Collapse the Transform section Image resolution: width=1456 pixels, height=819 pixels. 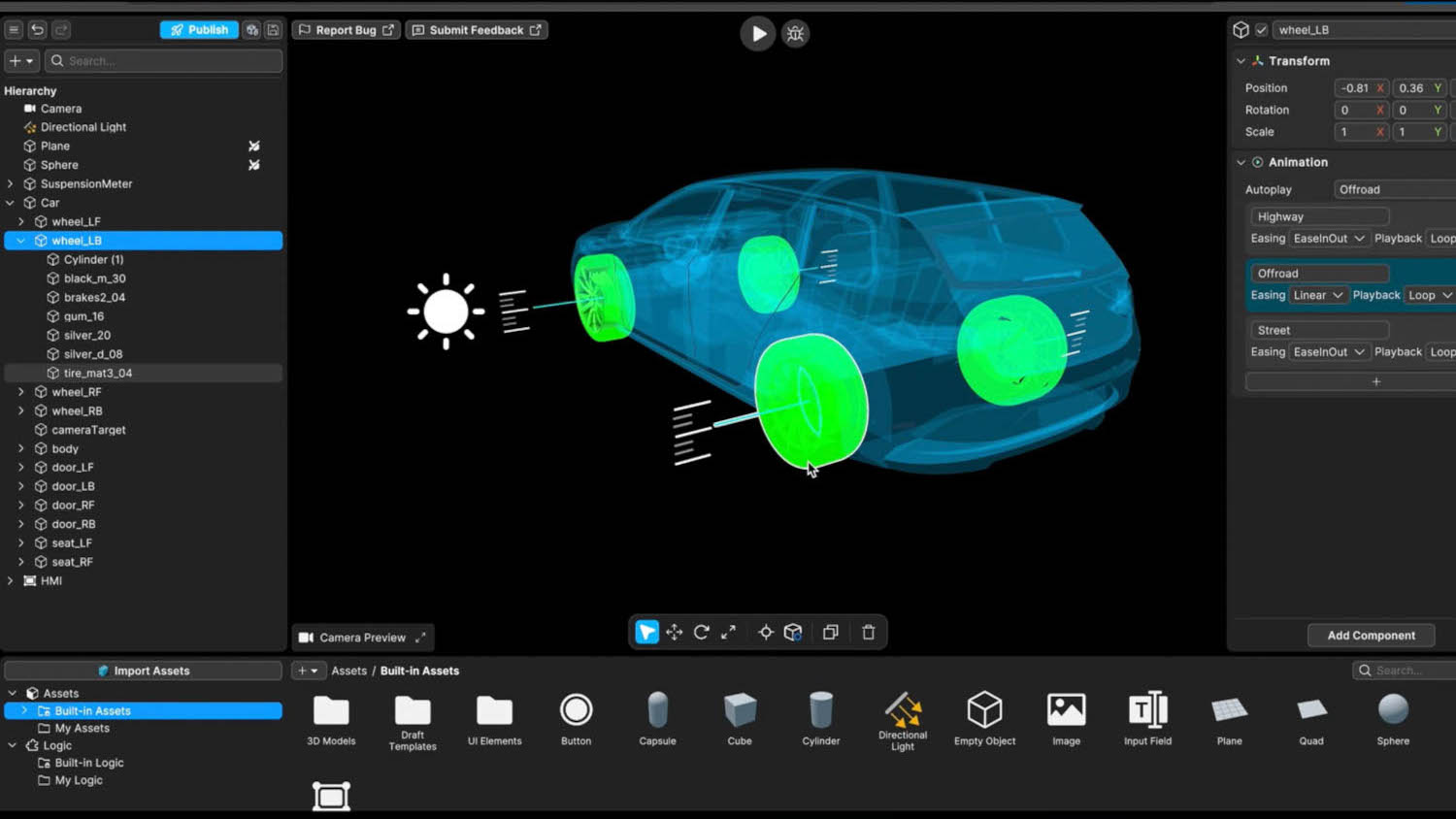point(1241,61)
